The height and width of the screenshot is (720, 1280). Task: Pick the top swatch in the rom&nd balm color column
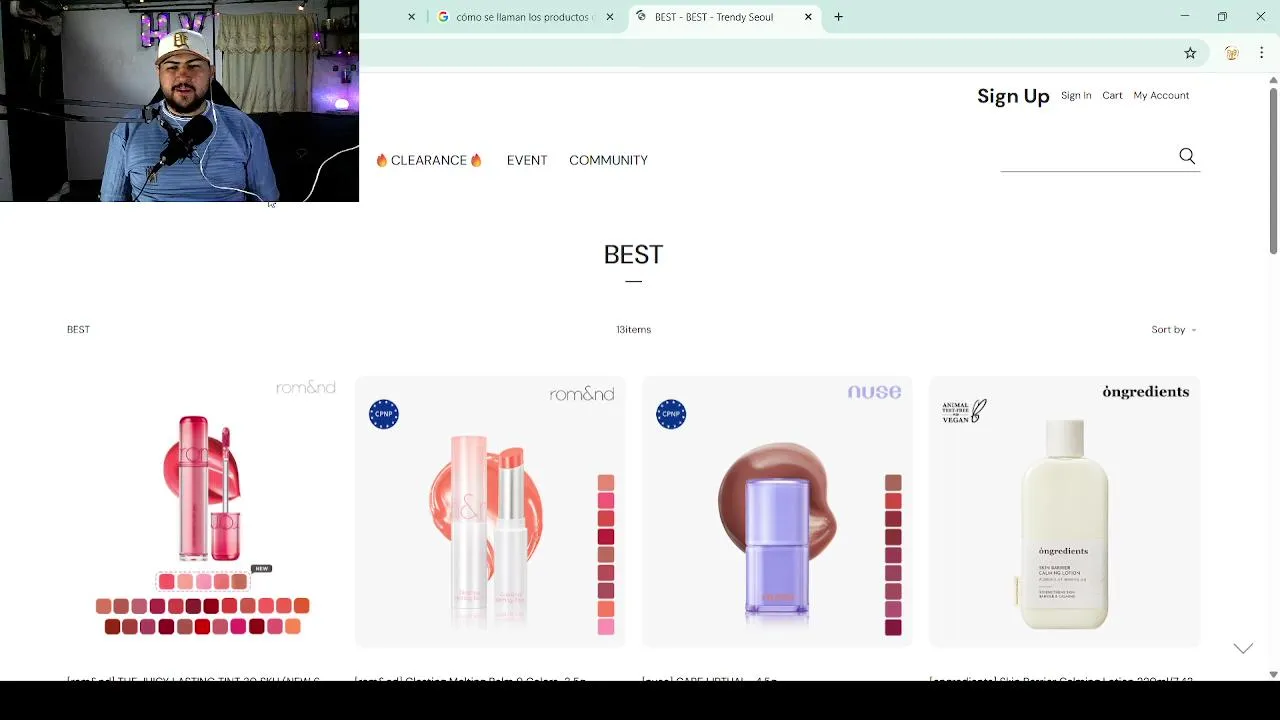pyautogui.click(x=606, y=483)
